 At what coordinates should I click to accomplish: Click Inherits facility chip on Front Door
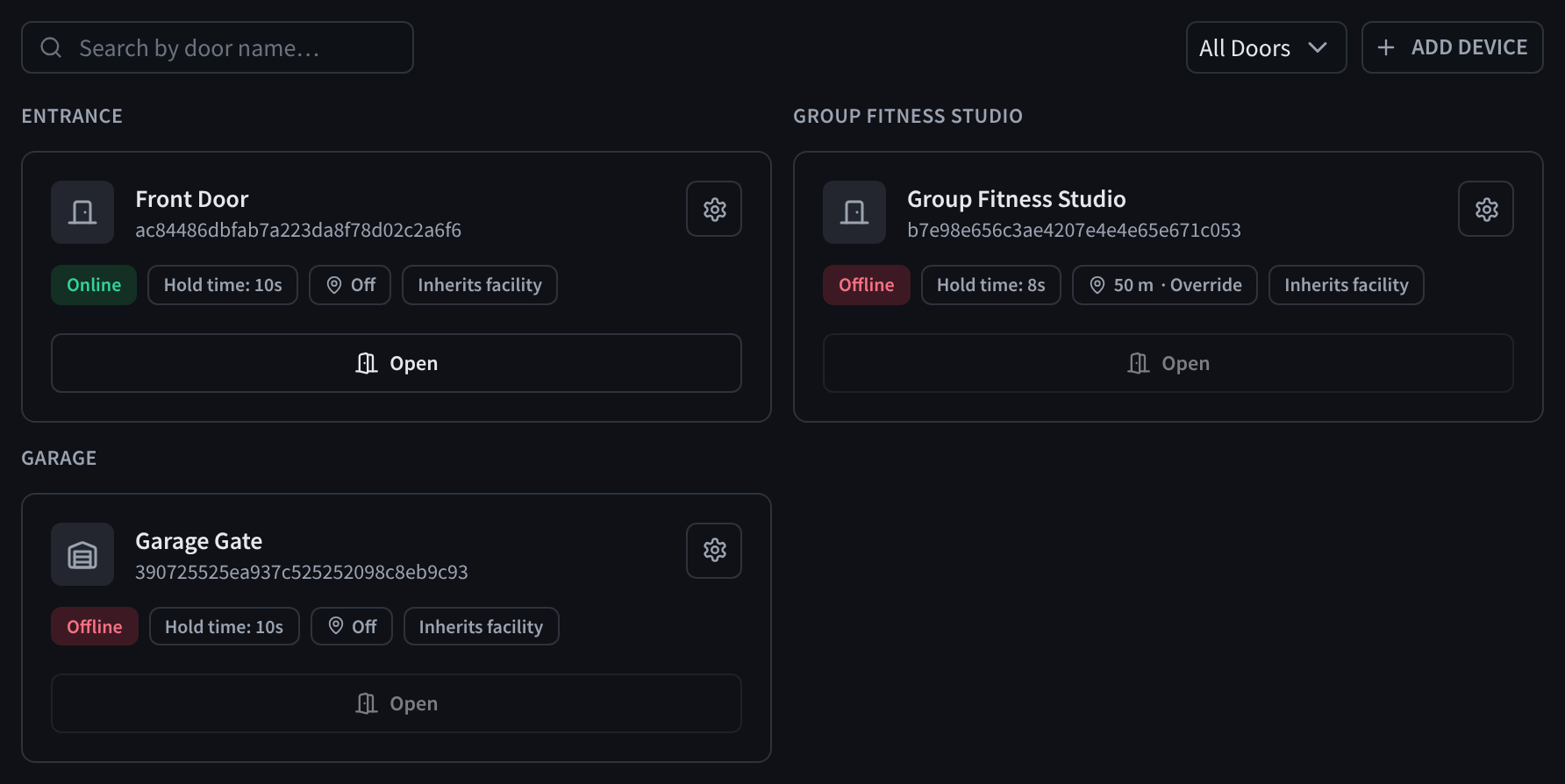click(x=480, y=285)
